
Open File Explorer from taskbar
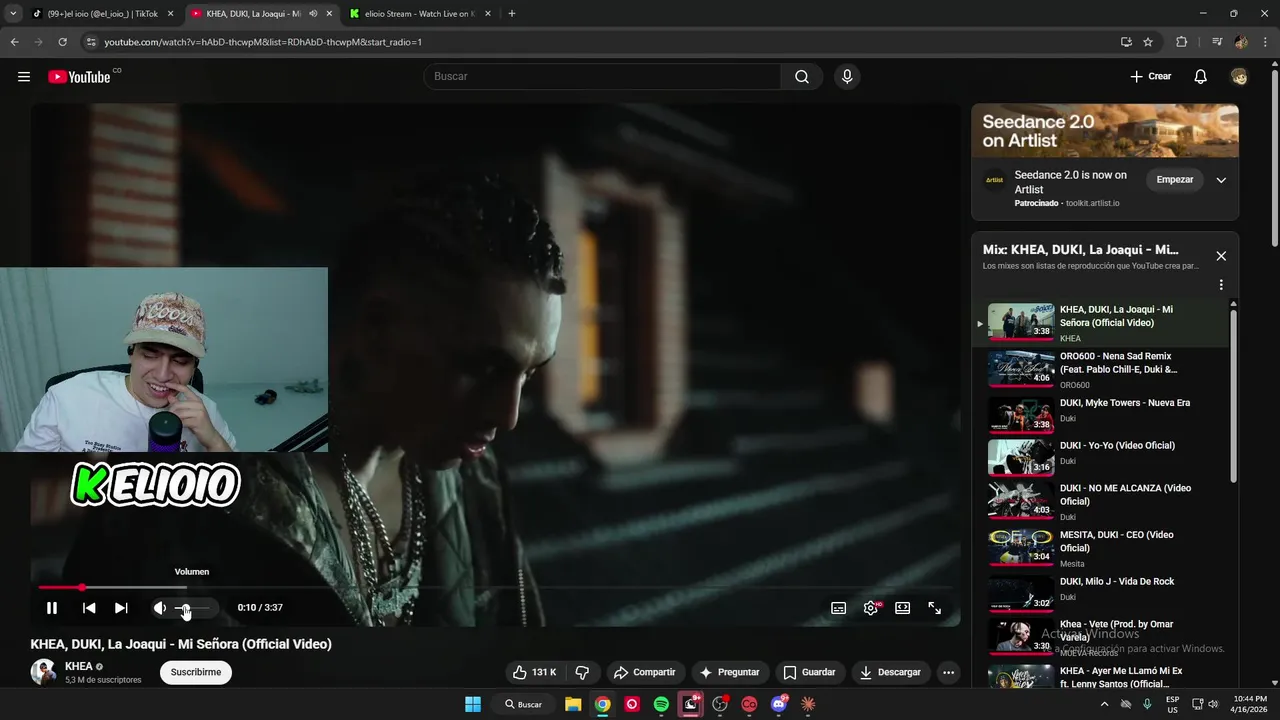[x=573, y=704]
